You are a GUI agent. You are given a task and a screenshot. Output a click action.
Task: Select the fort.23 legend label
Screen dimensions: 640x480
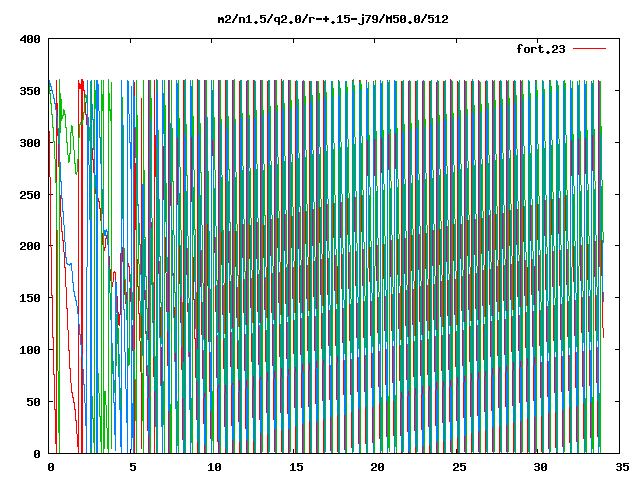[541, 49]
